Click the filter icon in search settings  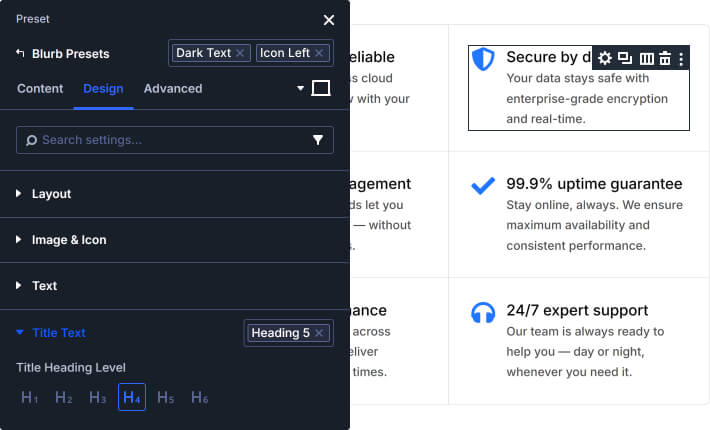click(318, 140)
